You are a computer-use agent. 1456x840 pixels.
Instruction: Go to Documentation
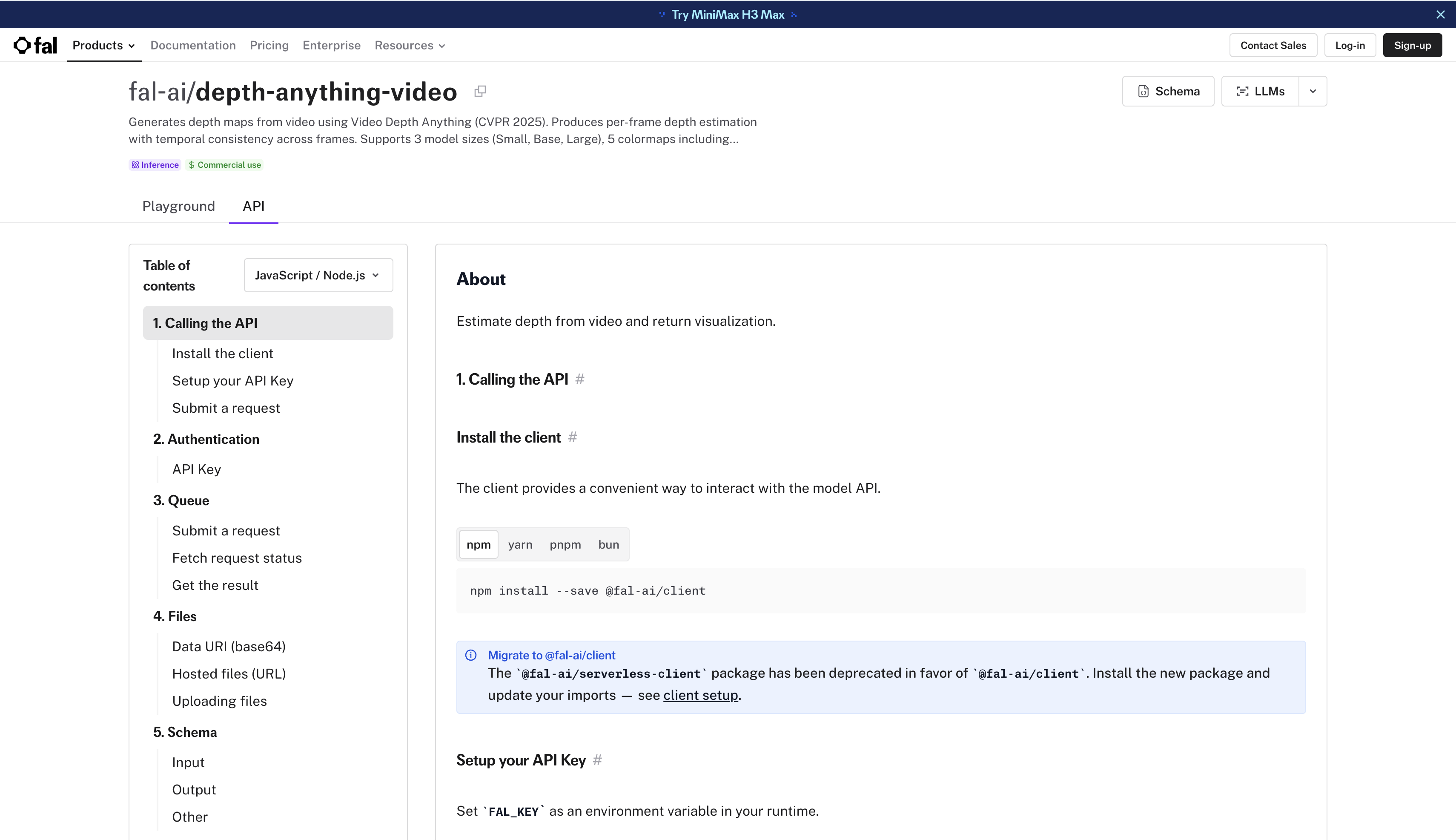pos(193,45)
